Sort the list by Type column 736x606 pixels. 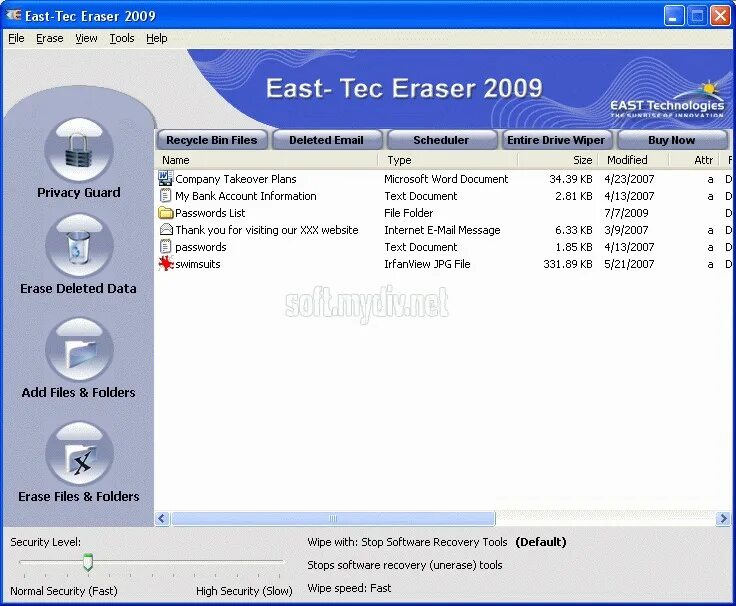pos(448,160)
